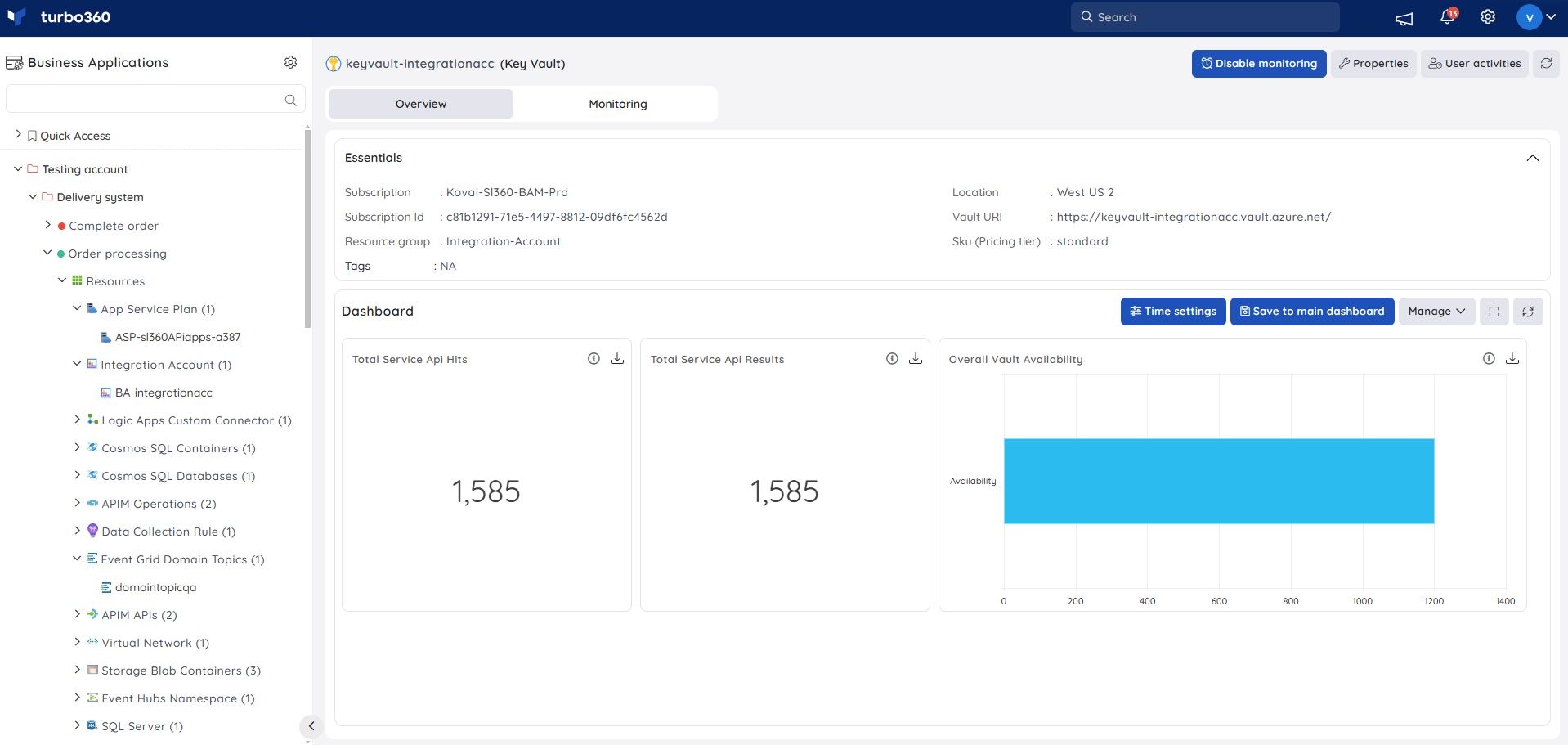The height and width of the screenshot is (745, 1568).
Task: Download Total Service Api Results widget
Action: point(916,359)
